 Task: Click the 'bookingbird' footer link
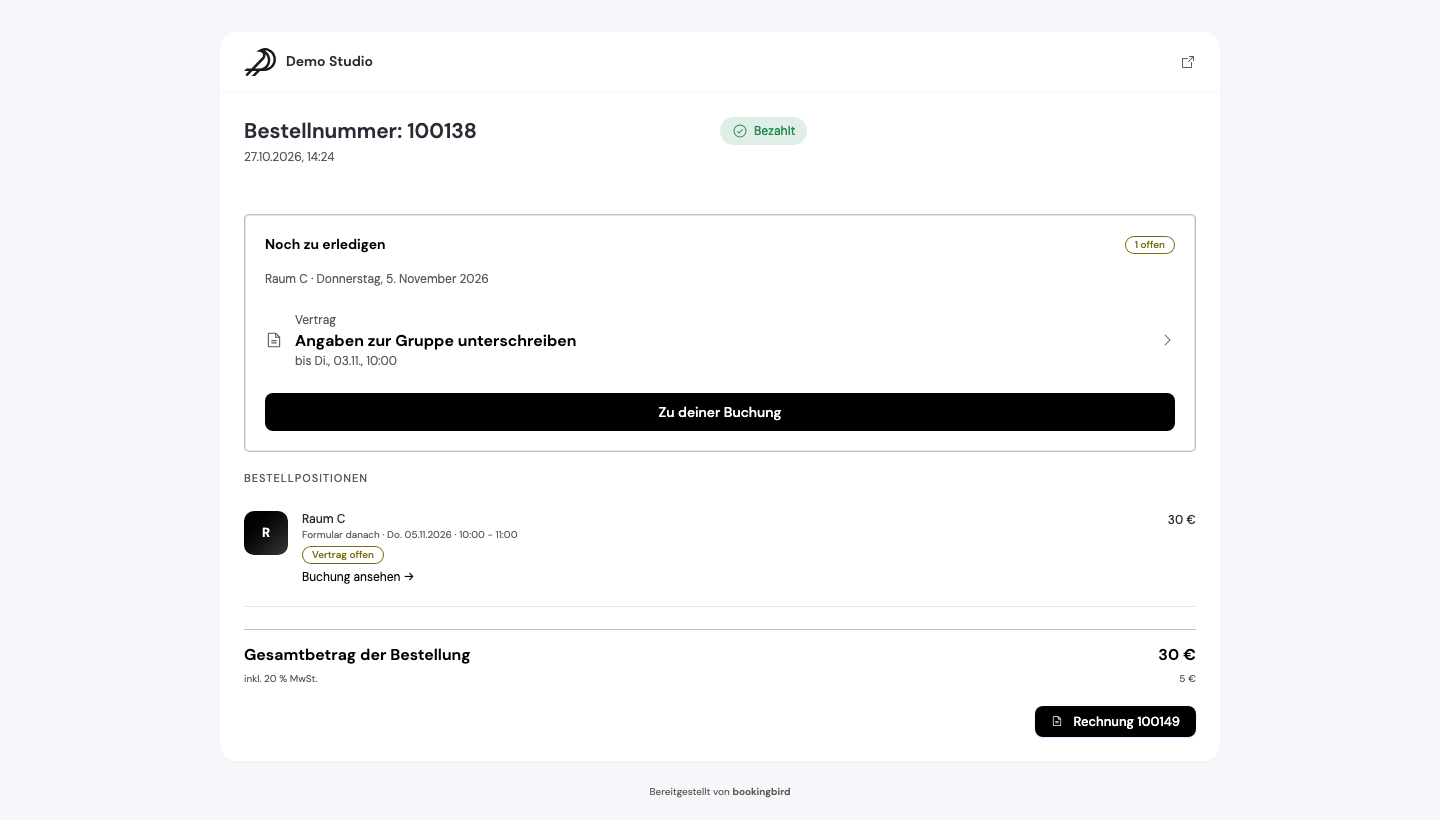pyautogui.click(x=761, y=792)
